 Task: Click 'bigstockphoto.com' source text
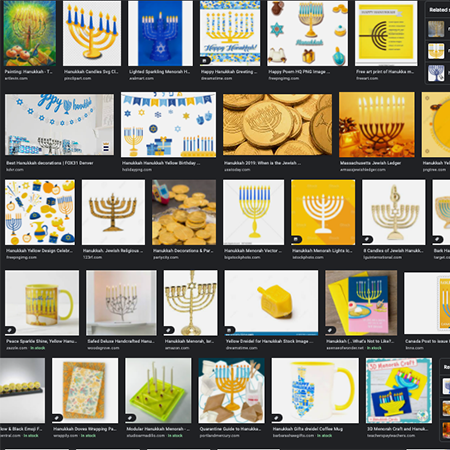tap(242, 257)
